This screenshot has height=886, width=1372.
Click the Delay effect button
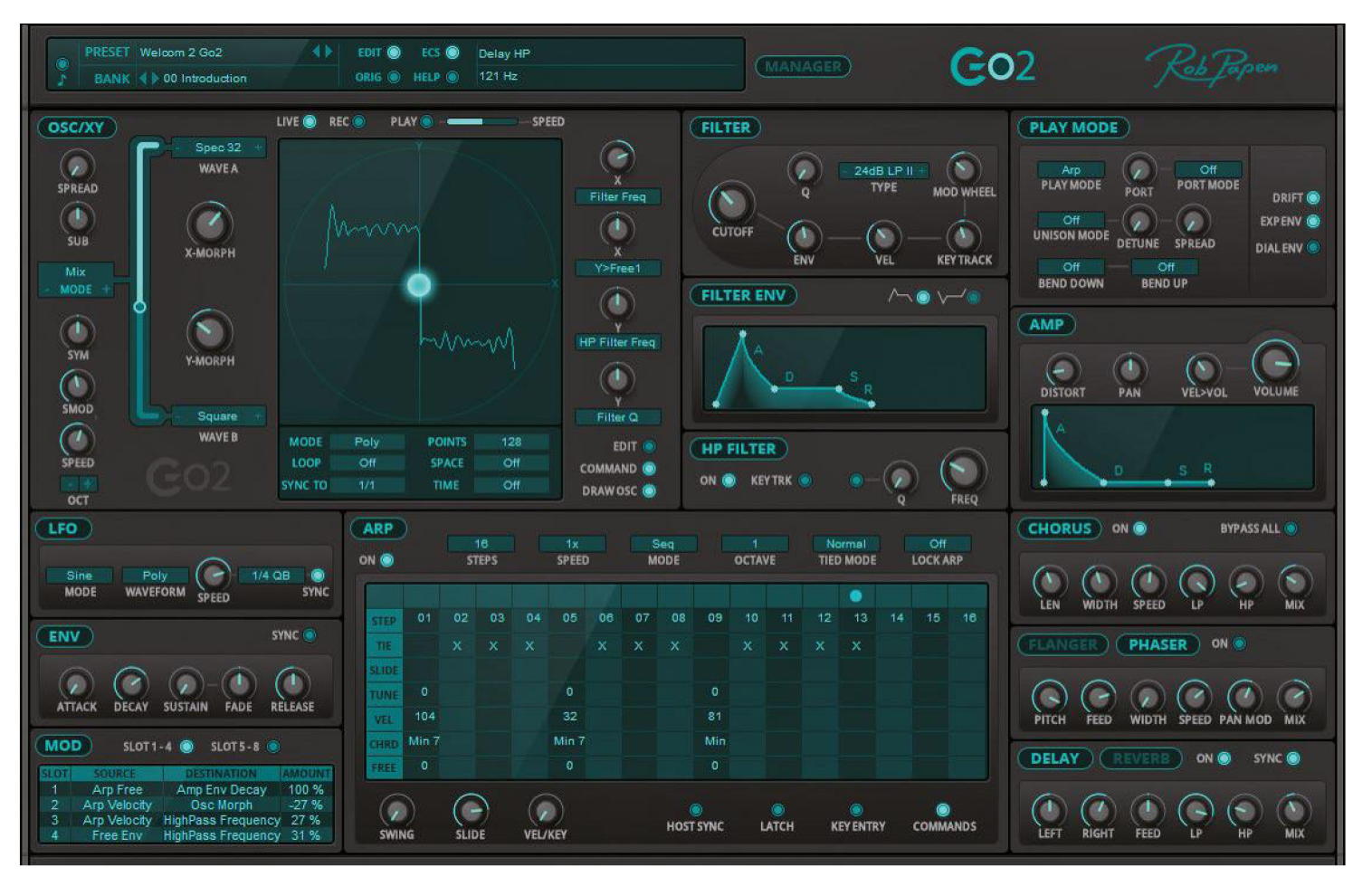point(1054,758)
